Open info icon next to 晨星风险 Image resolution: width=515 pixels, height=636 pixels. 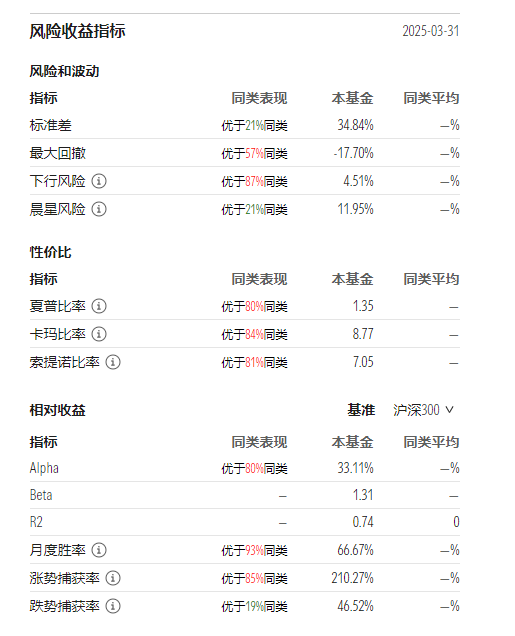click(99, 209)
